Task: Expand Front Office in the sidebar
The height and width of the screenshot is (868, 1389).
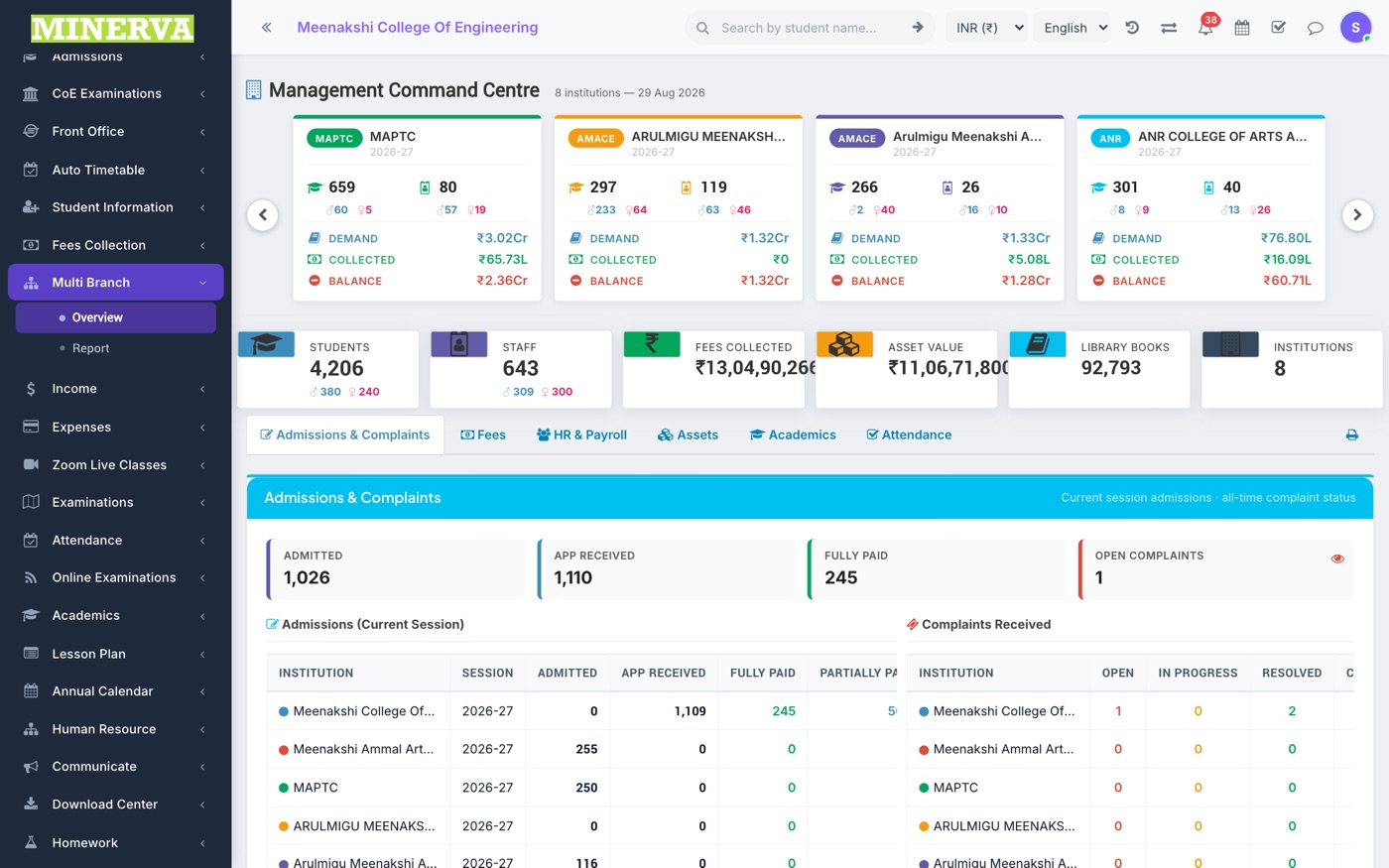Action: (115, 131)
